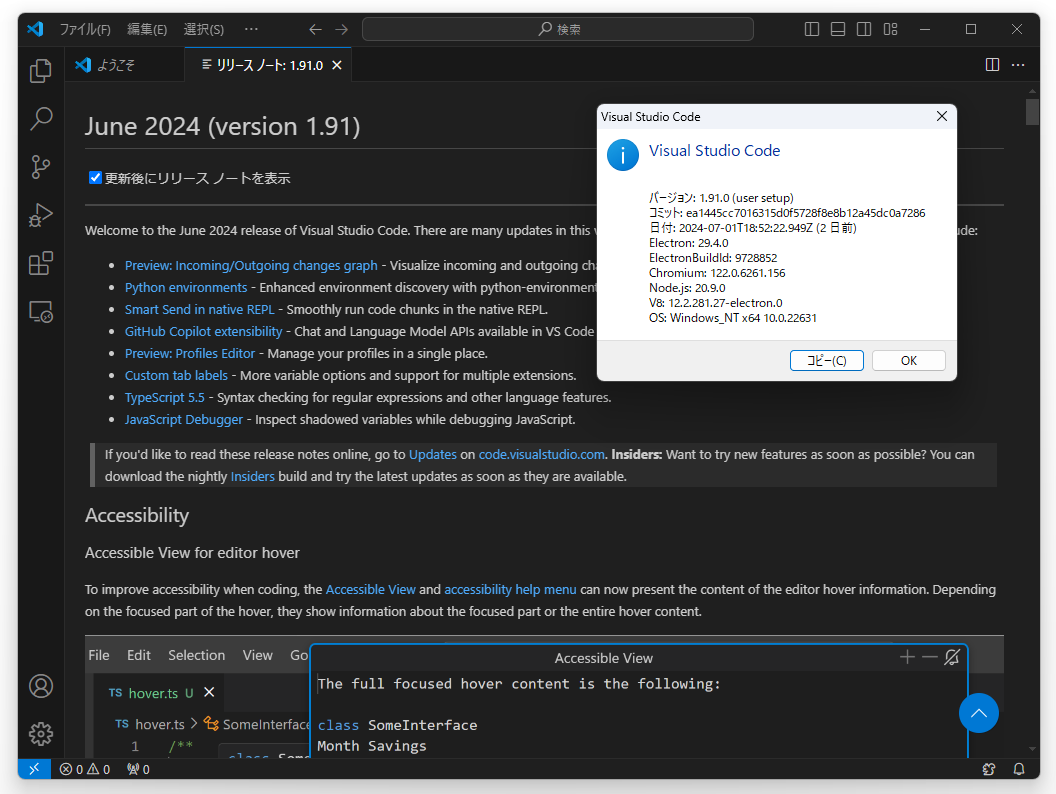Open the editor more actions menu
Viewport: 1056px width, 794px height.
pos(1018,64)
